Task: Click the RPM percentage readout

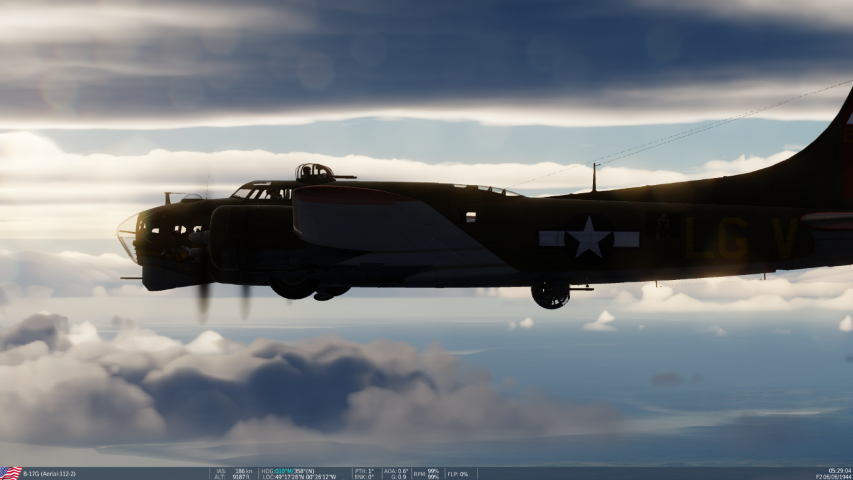Action: click(426, 473)
